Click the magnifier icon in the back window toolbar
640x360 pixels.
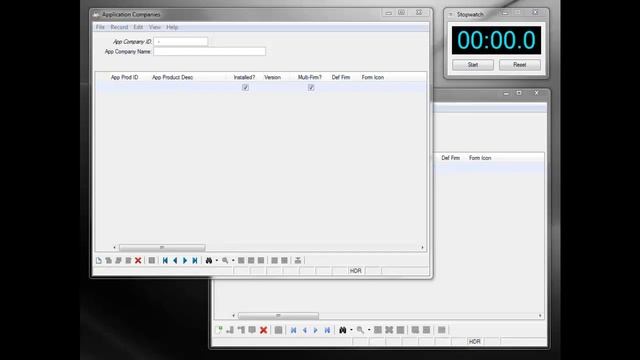coord(360,330)
